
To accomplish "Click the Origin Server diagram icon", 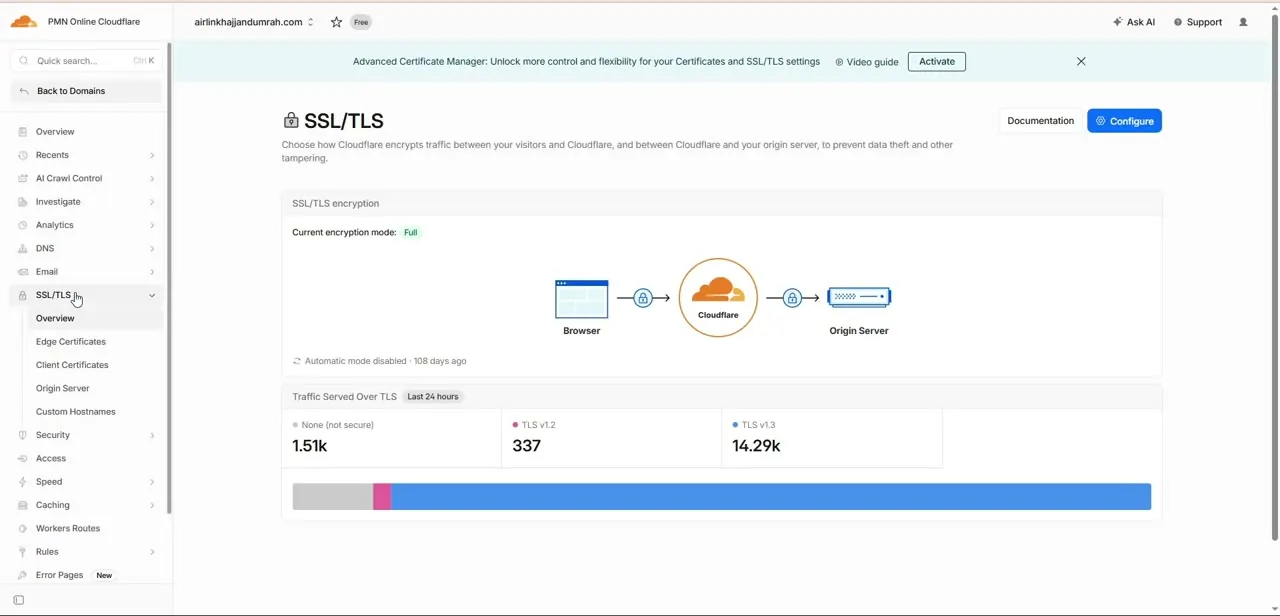I will (x=859, y=297).
